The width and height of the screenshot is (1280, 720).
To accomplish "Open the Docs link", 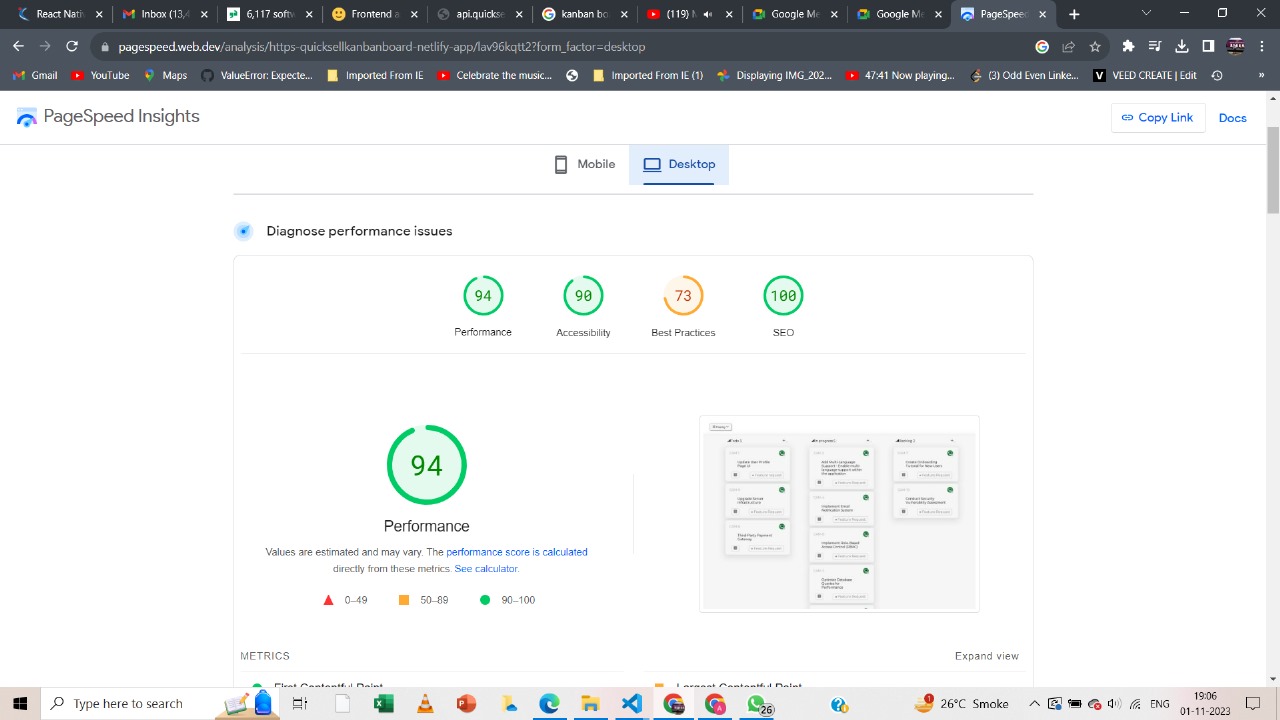I will tap(1232, 118).
